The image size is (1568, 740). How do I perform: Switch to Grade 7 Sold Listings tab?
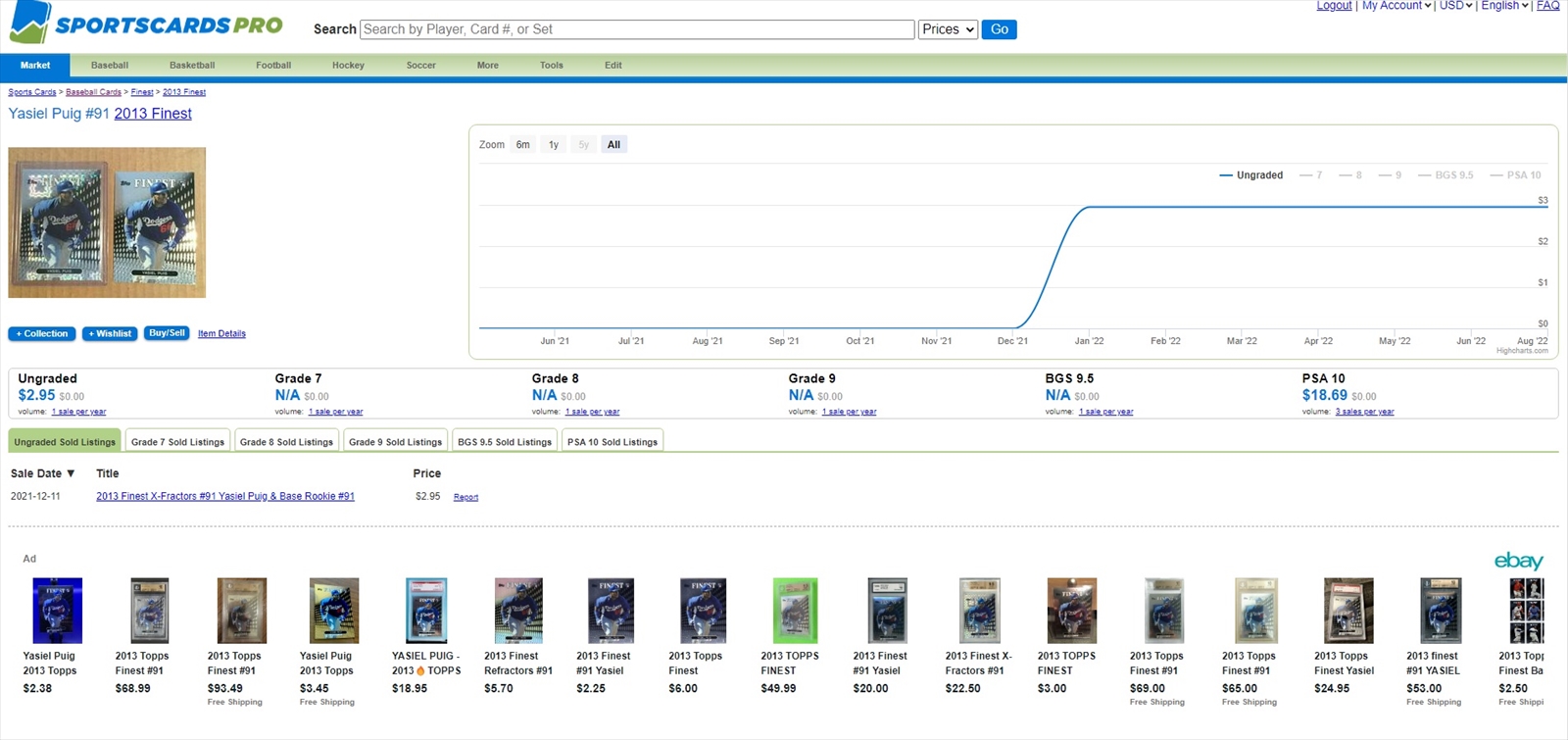tap(177, 442)
